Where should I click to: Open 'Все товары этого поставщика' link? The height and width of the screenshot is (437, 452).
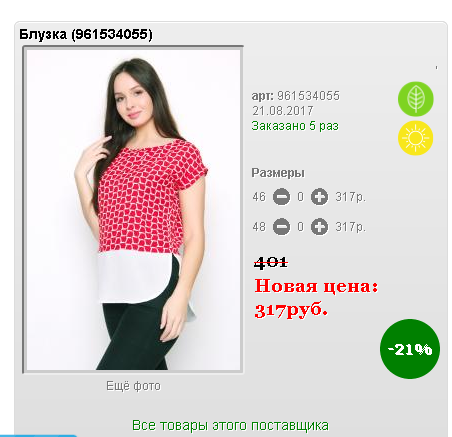(230, 425)
